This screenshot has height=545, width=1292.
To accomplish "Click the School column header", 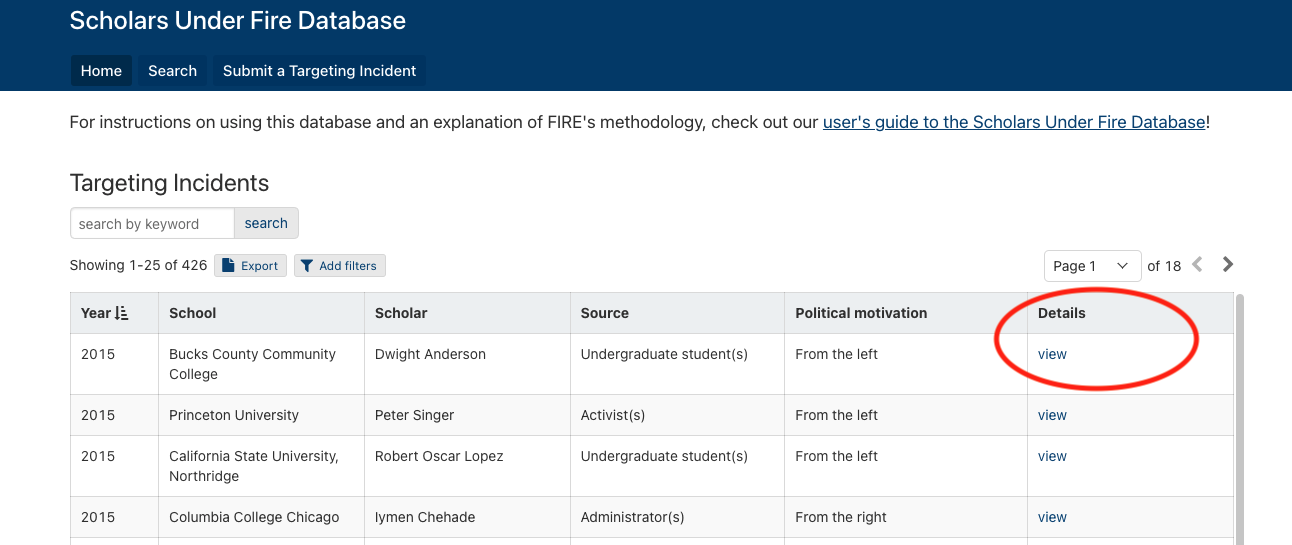I will pos(193,313).
